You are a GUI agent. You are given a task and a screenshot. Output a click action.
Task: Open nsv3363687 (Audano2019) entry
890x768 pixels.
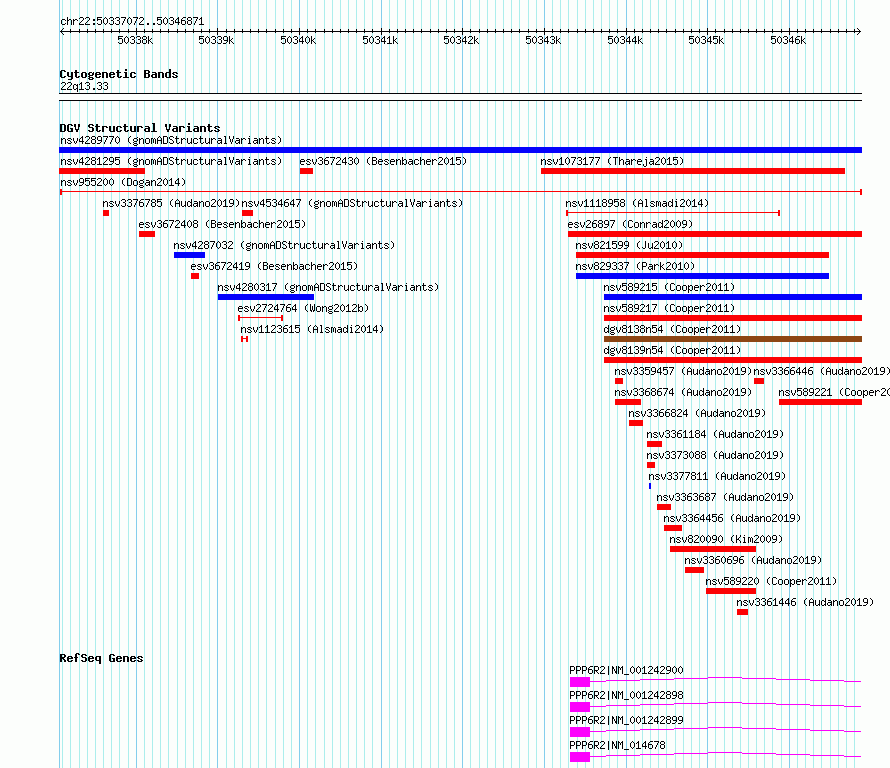(725, 497)
